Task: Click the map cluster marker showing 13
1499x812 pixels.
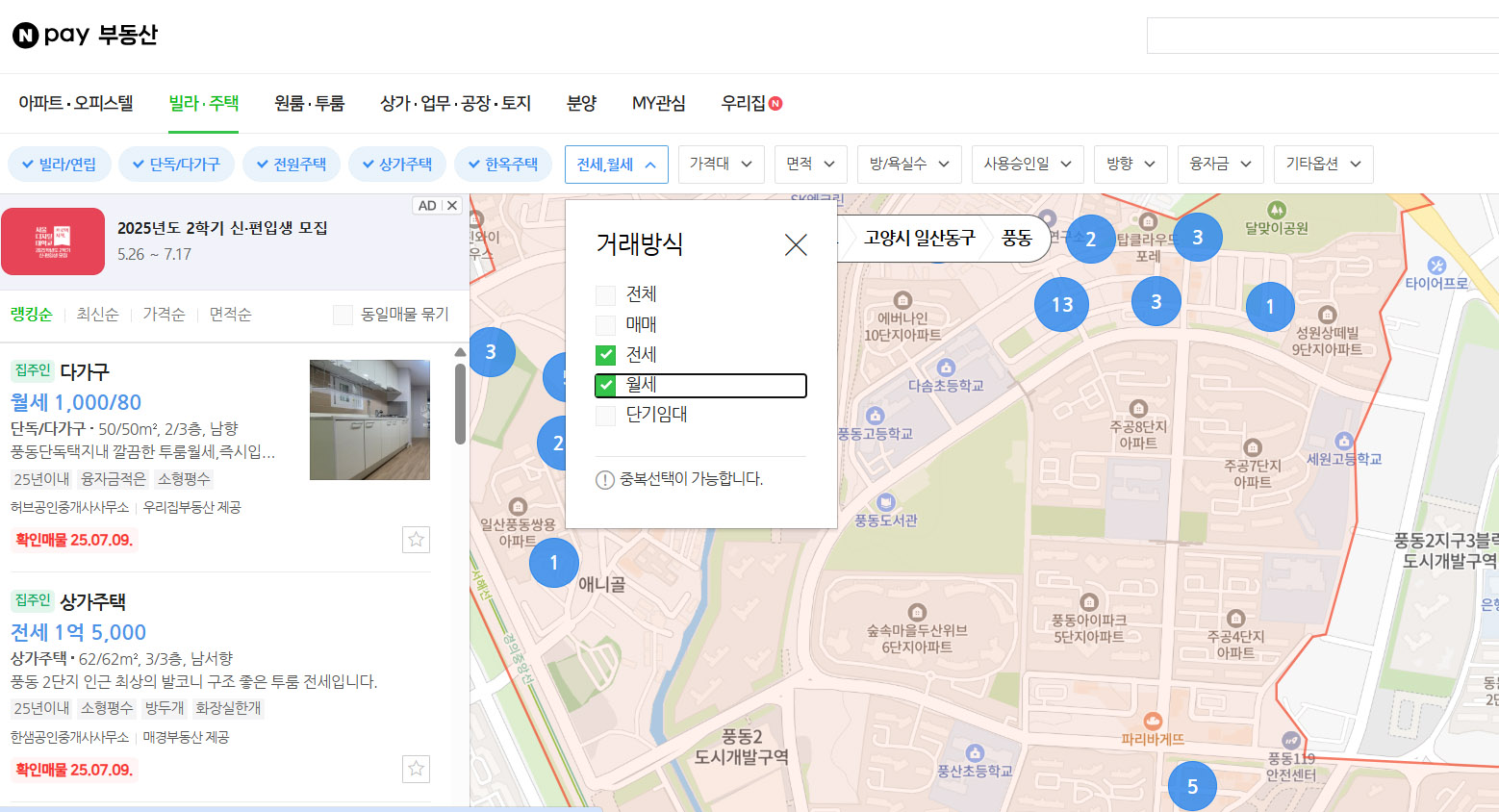Action: pyautogui.click(x=1061, y=305)
